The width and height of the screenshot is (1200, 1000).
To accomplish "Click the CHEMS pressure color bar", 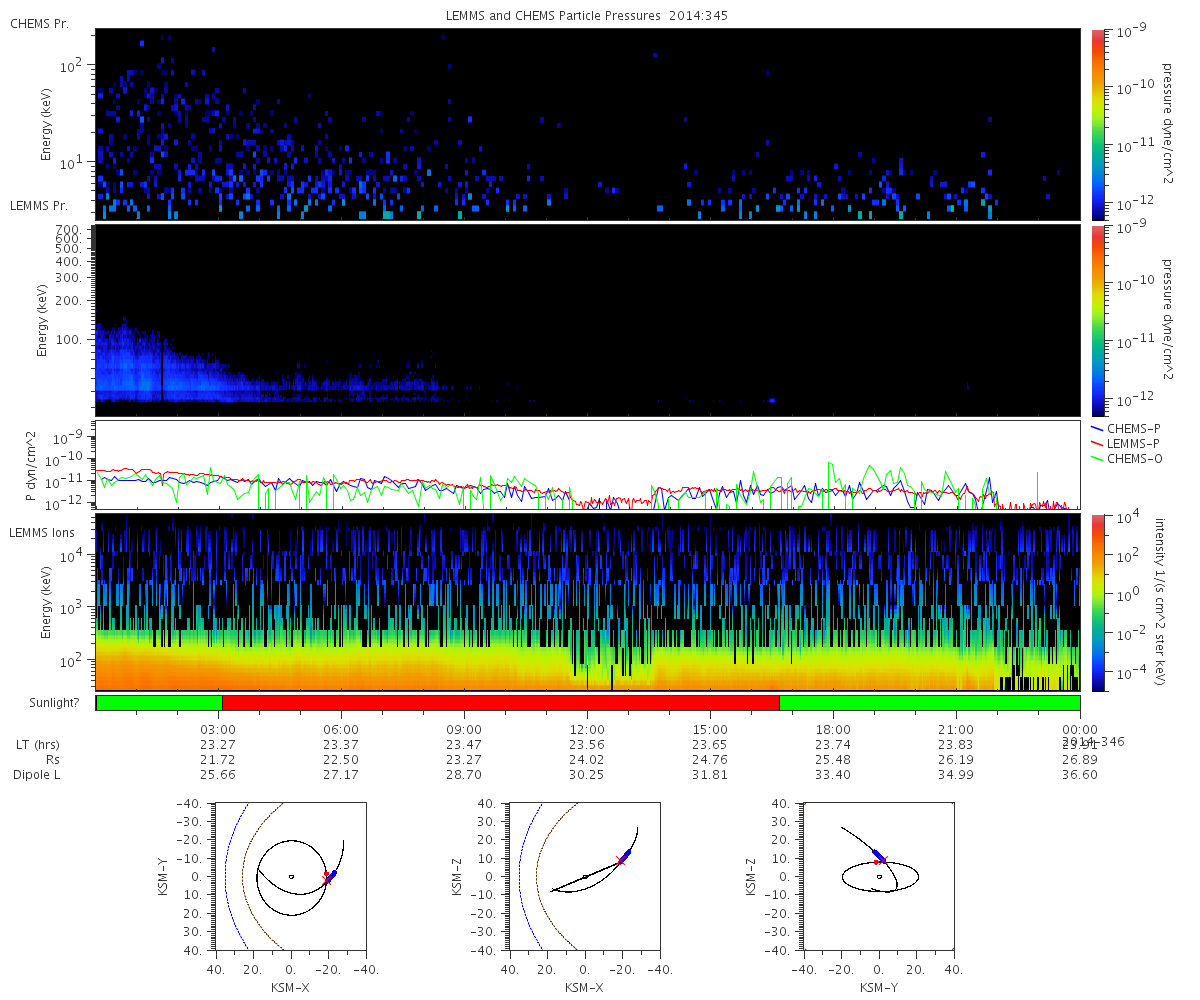I will coord(1097,123).
